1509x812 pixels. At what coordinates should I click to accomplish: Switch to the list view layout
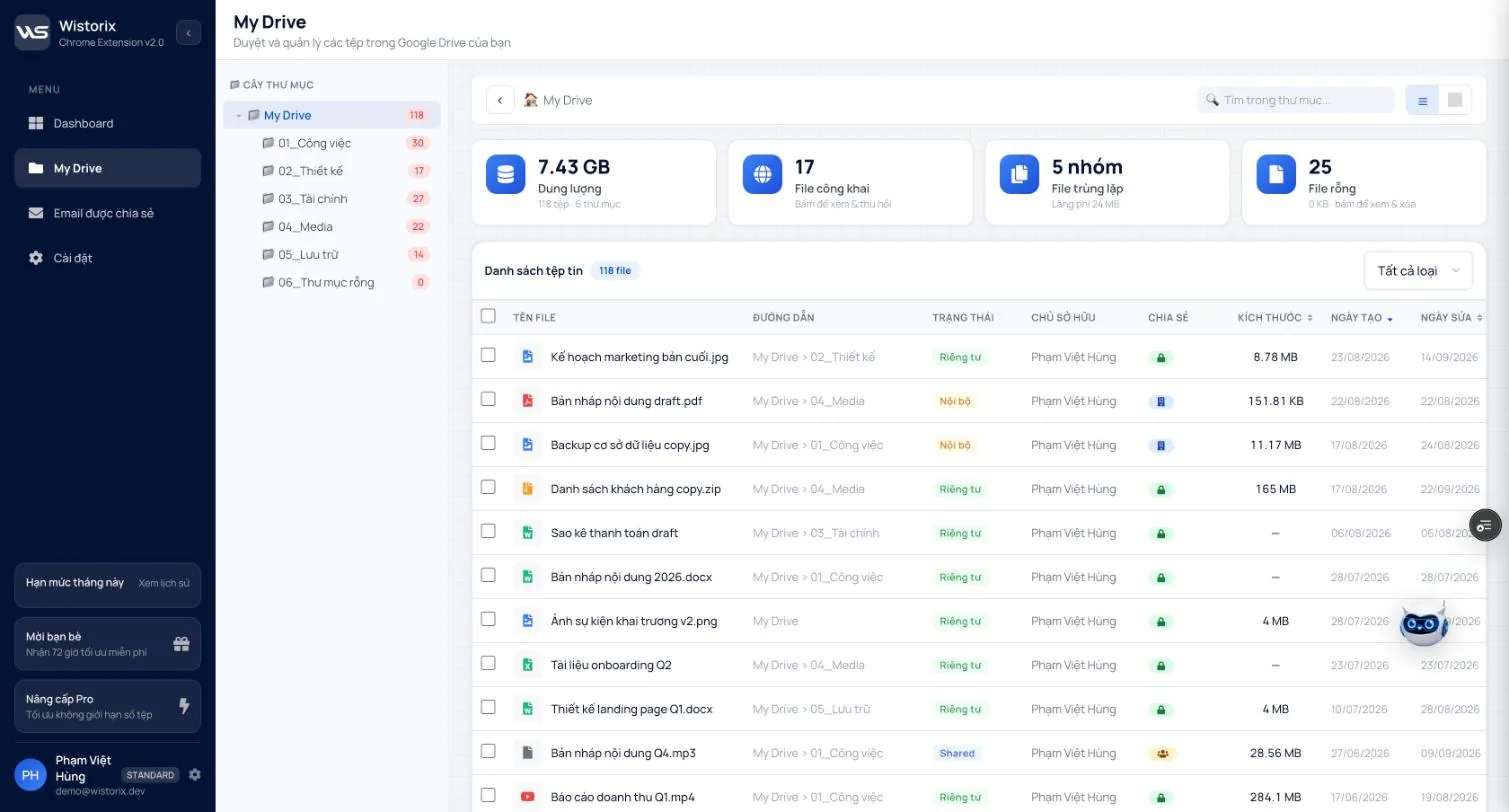tap(1422, 100)
